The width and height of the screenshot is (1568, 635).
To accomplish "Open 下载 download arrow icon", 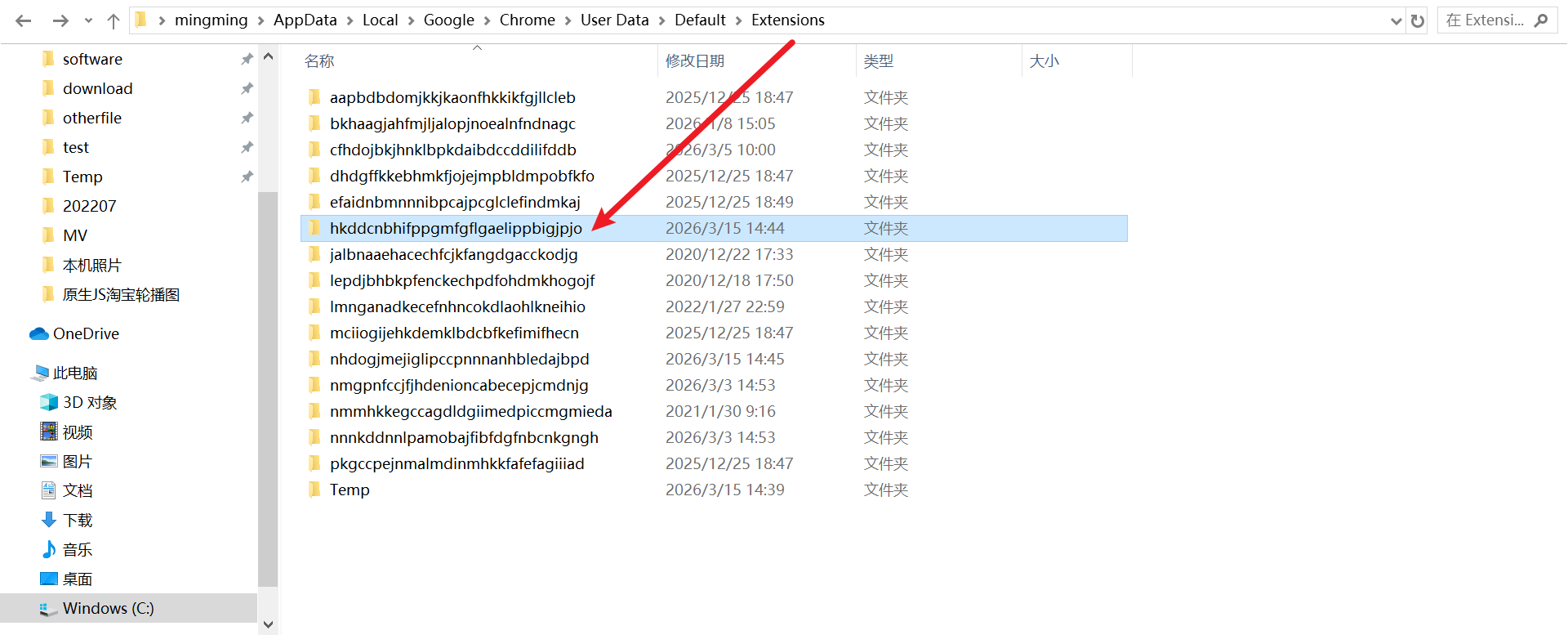I will (49, 520).
